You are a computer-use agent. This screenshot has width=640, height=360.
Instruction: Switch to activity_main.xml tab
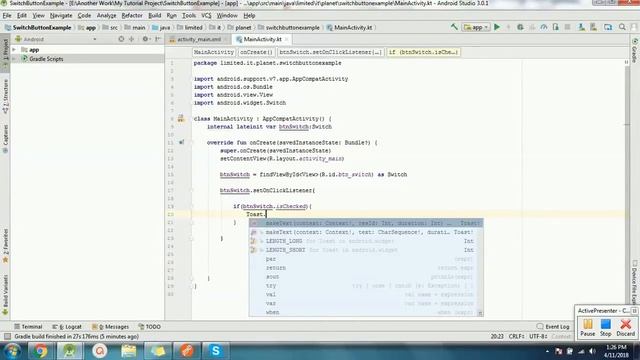[x=198, y=39]
